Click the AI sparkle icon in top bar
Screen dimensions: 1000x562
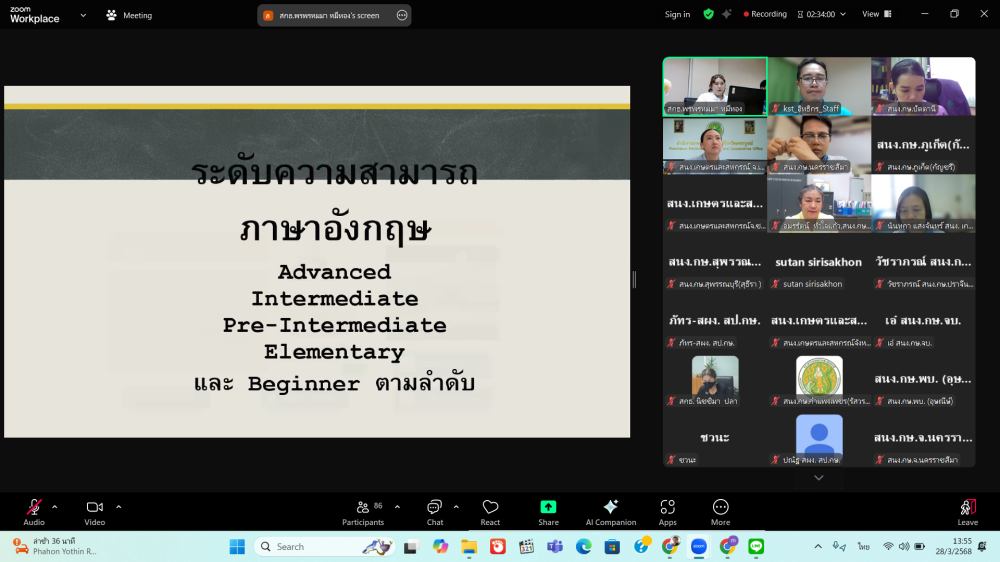click(x=726, y=14)
